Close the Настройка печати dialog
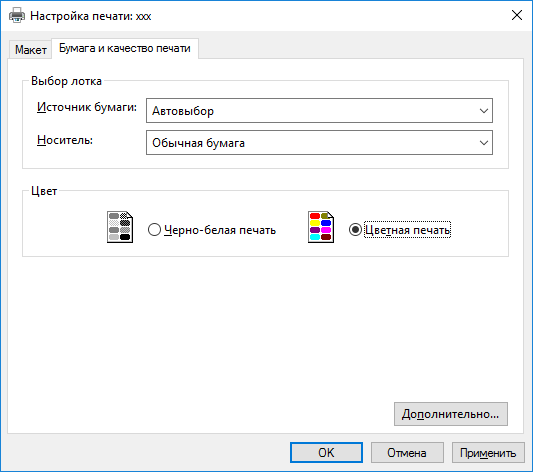 point(517,15)
